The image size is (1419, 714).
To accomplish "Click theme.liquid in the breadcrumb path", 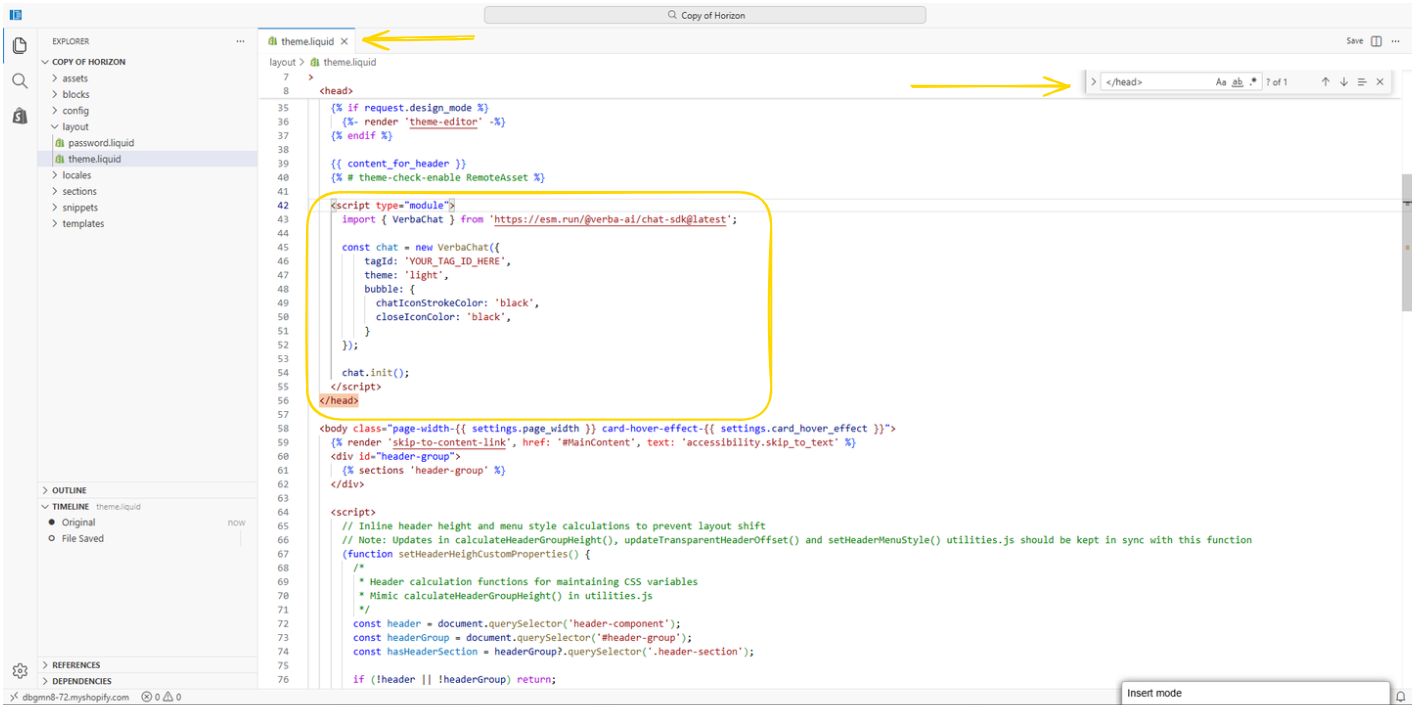I will 349,62.
